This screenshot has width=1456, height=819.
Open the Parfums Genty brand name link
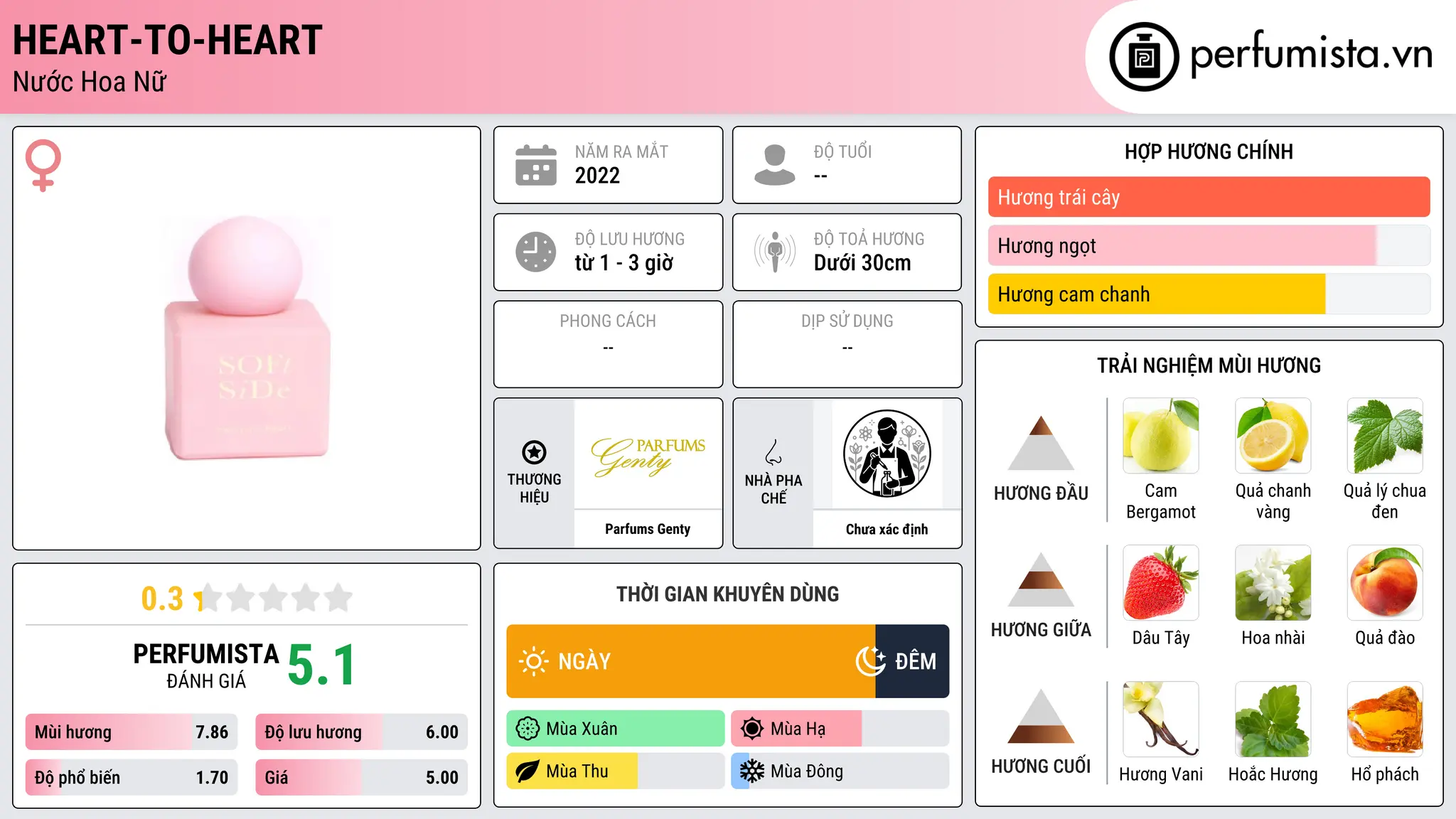648,529
